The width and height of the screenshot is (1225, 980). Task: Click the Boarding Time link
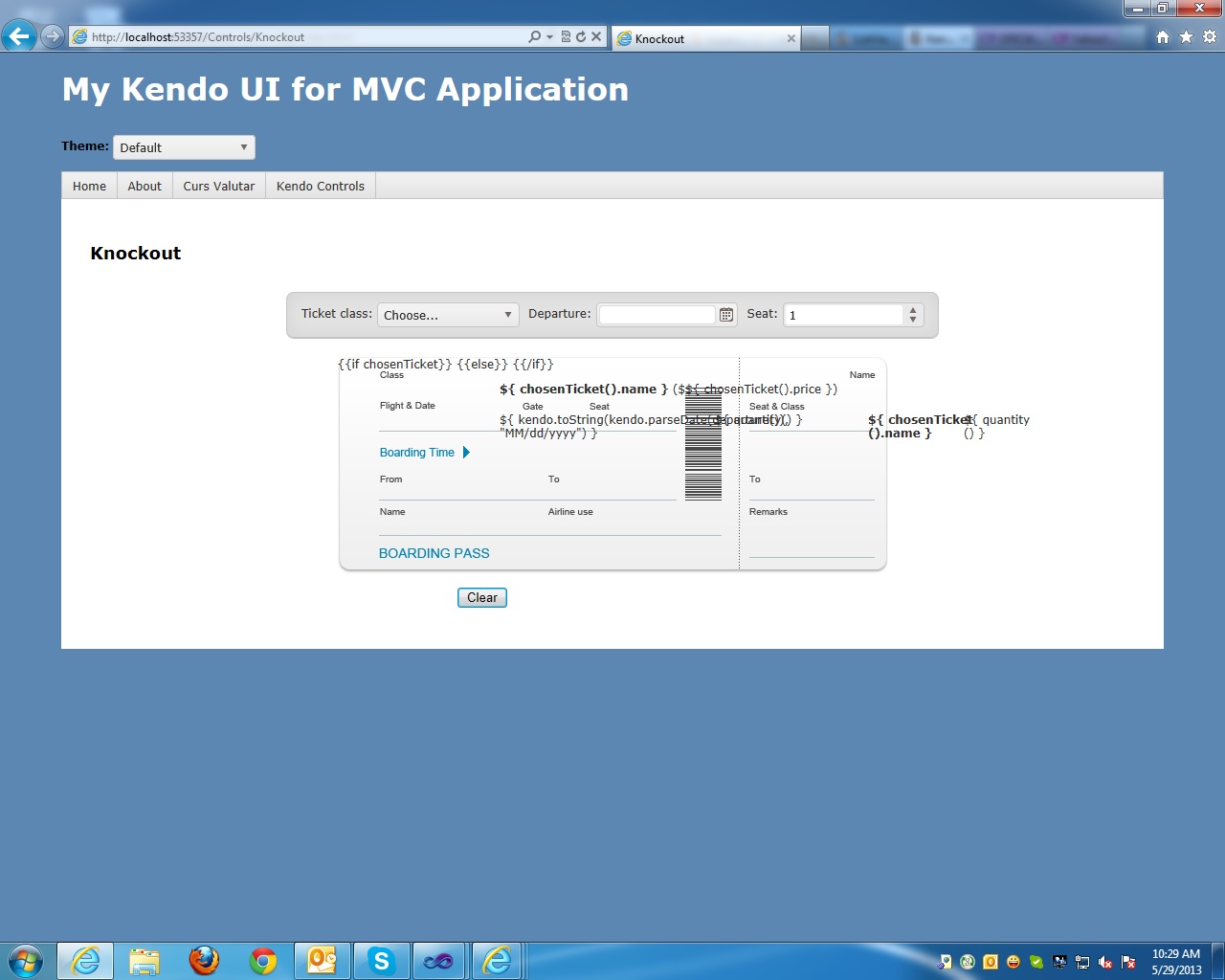[x=417, y=453]
